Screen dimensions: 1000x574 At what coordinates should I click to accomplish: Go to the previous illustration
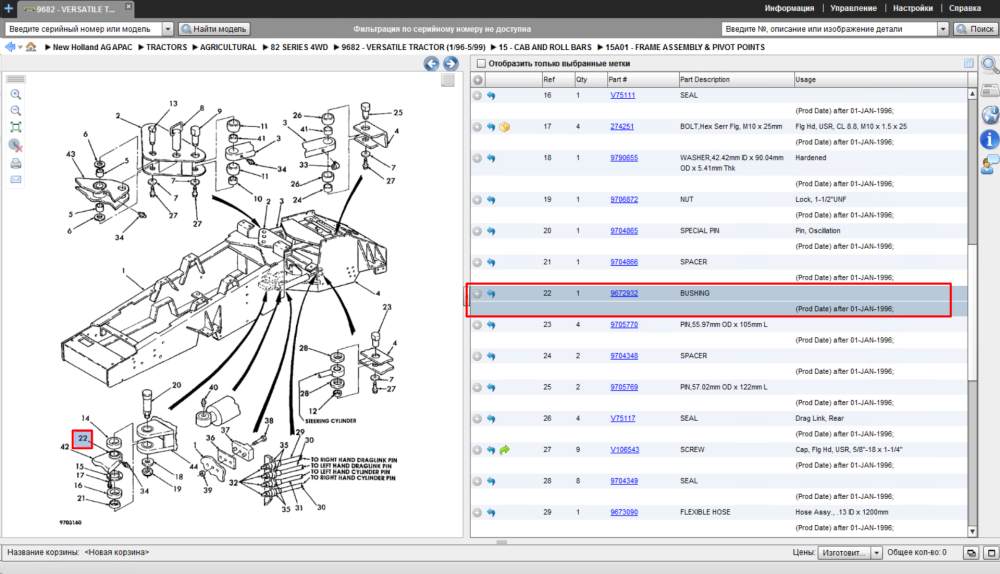[x=431, y=63]
